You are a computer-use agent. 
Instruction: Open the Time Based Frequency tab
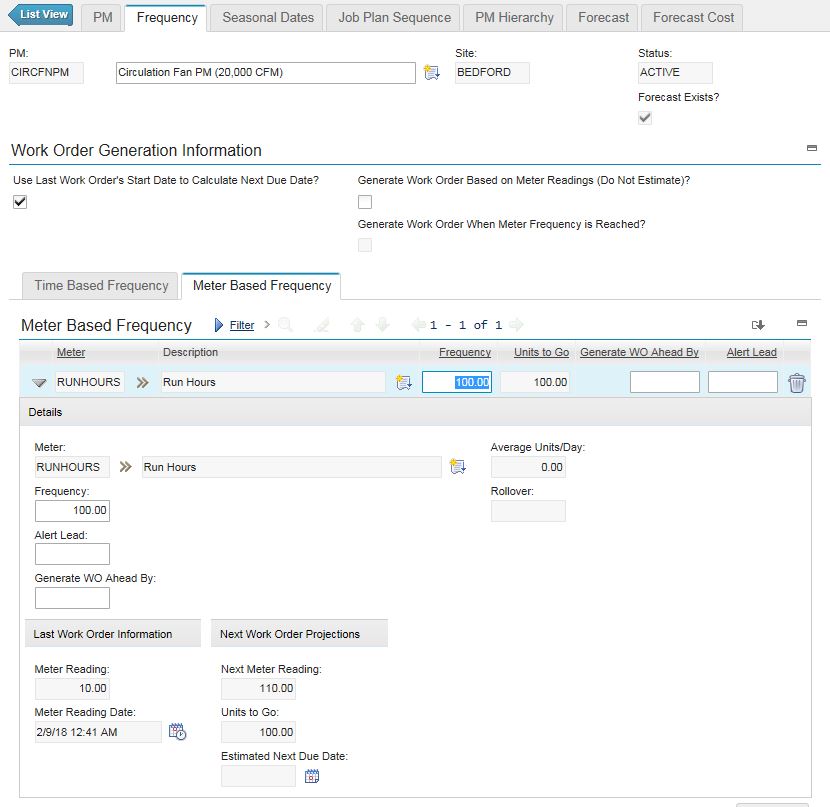point(101,286)
